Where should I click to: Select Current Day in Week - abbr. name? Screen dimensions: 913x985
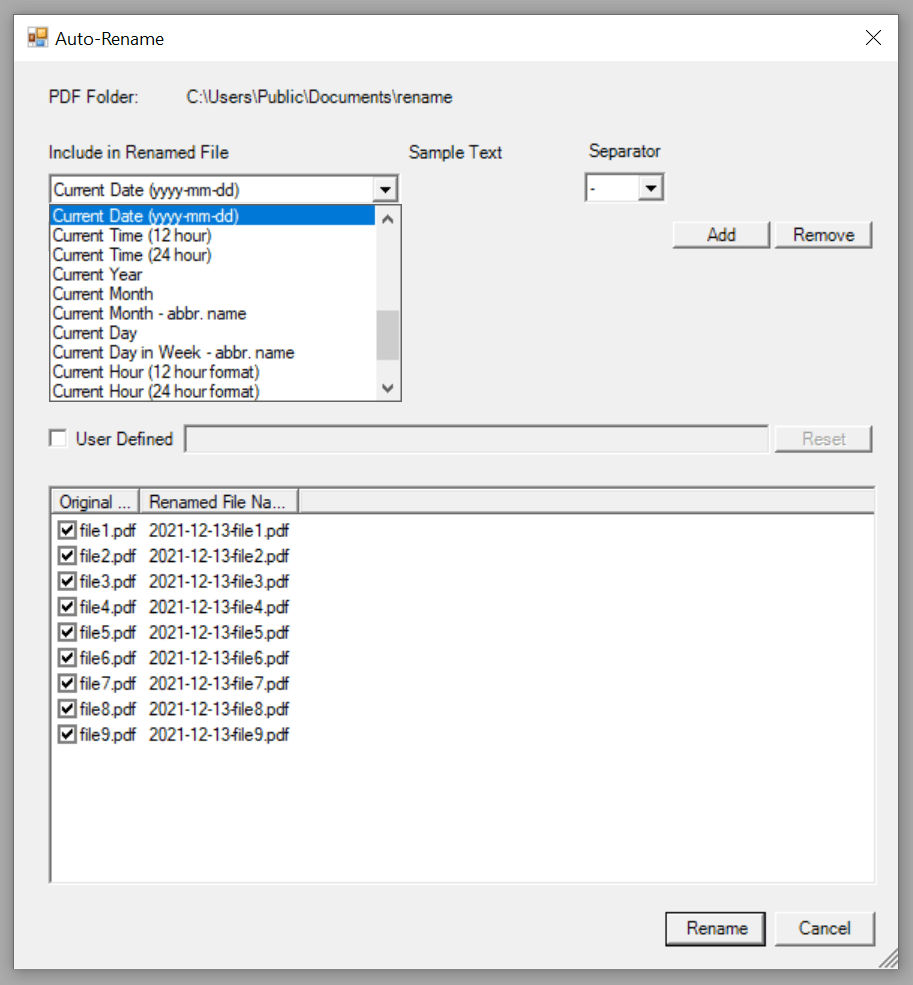point(212,352)
